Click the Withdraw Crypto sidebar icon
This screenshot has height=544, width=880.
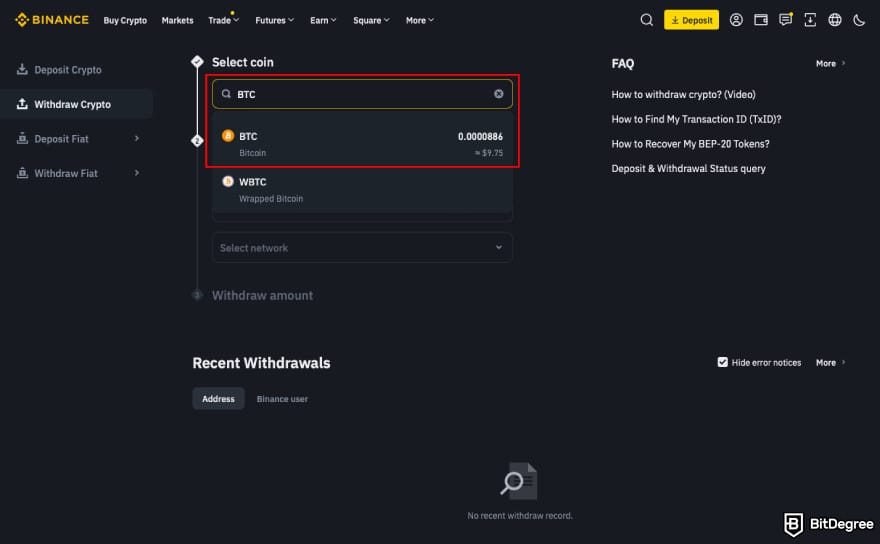pyautogui.click(x=22, y=104)
